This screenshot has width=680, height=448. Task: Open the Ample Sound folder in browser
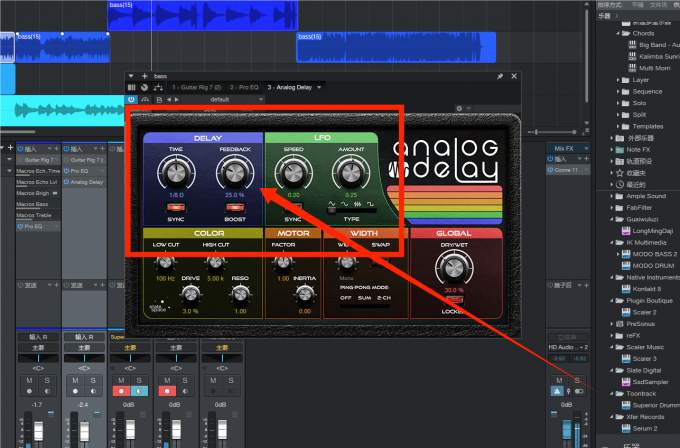[645, 196]
